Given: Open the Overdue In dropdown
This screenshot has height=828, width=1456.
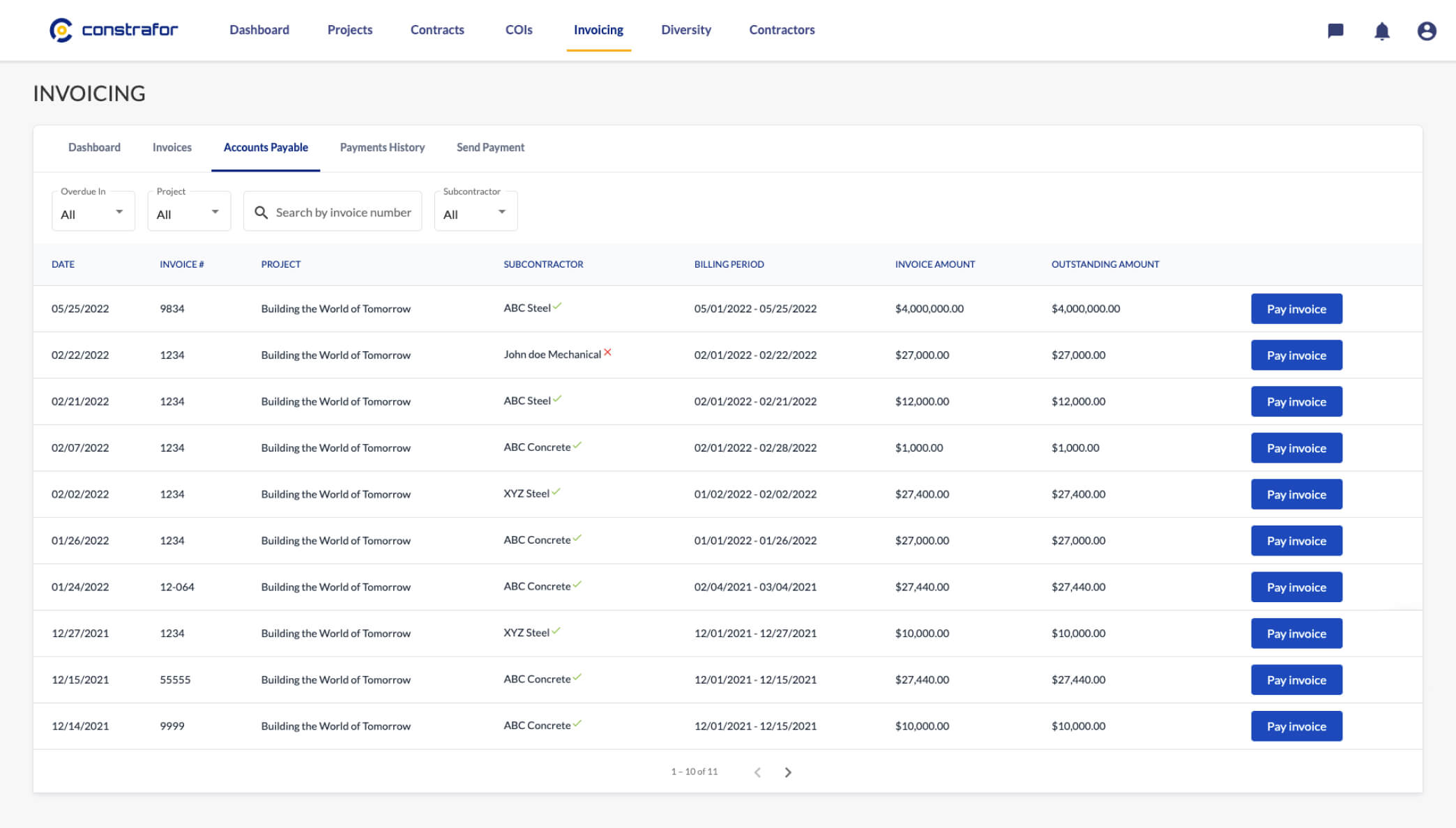Looking at the screenshot, I should [x=93, y=211].
